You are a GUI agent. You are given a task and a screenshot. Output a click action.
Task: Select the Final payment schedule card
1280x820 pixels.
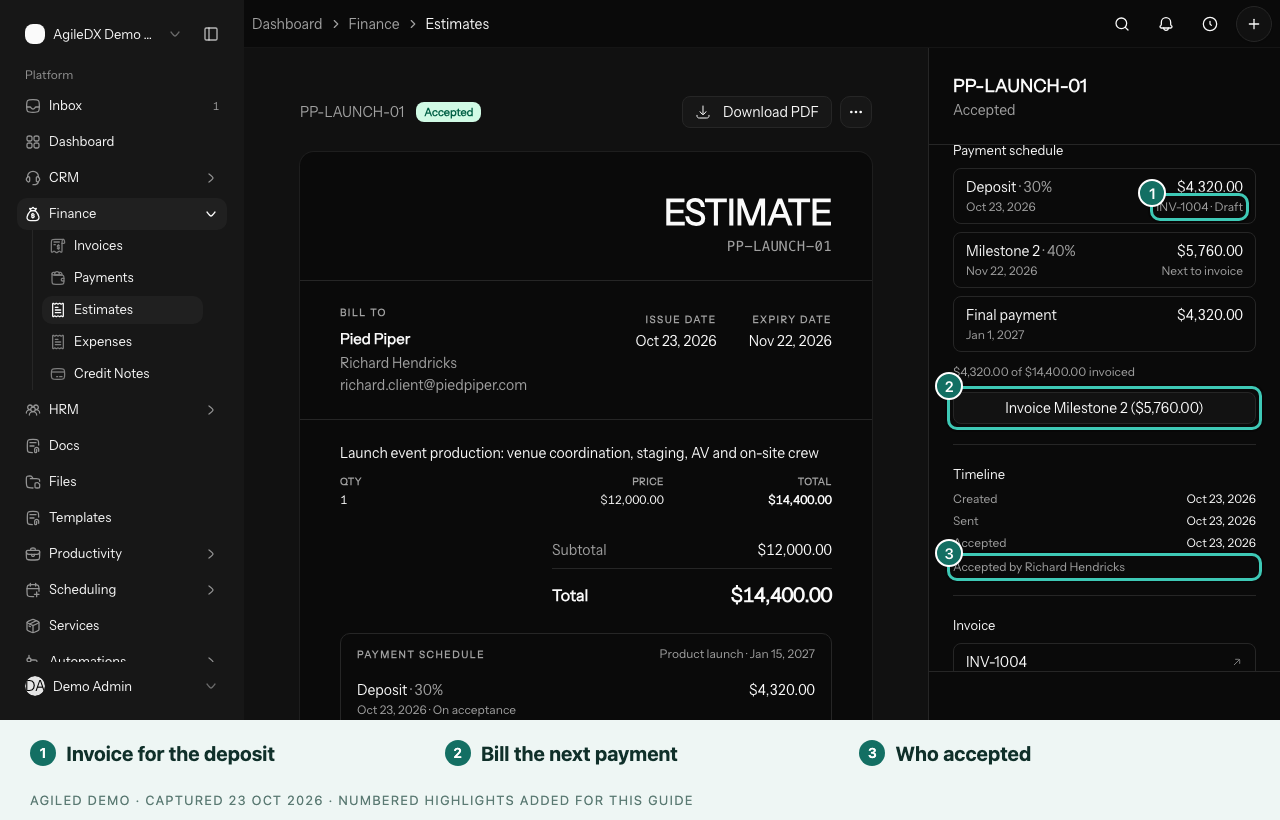click(x=1104, y=324)
